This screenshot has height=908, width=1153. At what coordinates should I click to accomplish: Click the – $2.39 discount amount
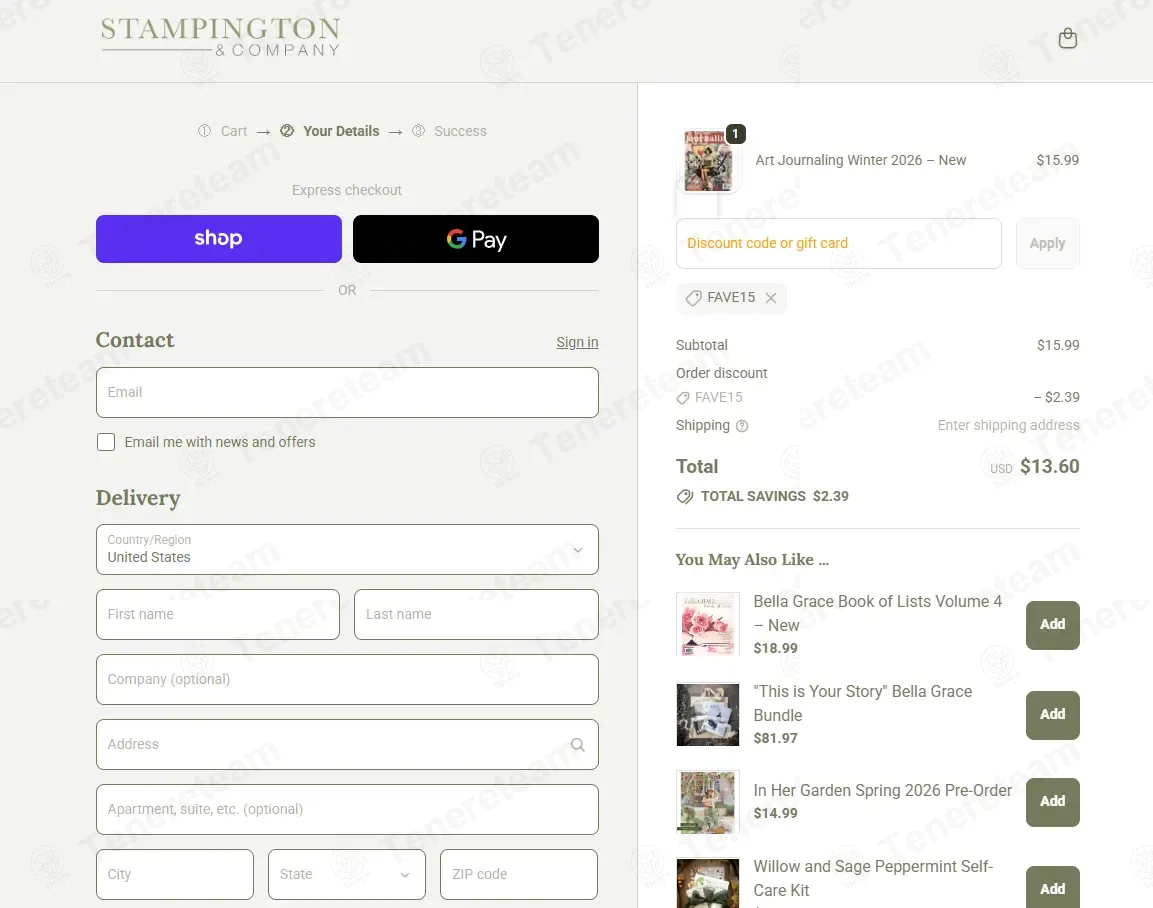tap(1057, 398)
